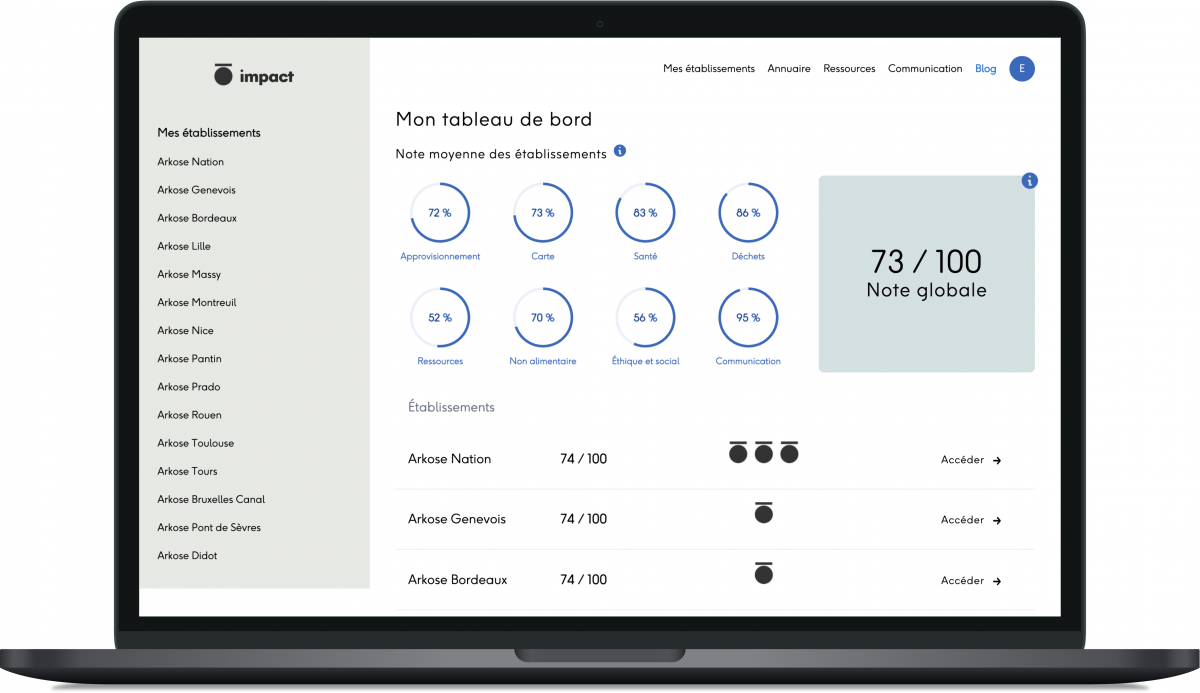Click the Établissements table heading
1200x693 pixels.
[451, 408]
